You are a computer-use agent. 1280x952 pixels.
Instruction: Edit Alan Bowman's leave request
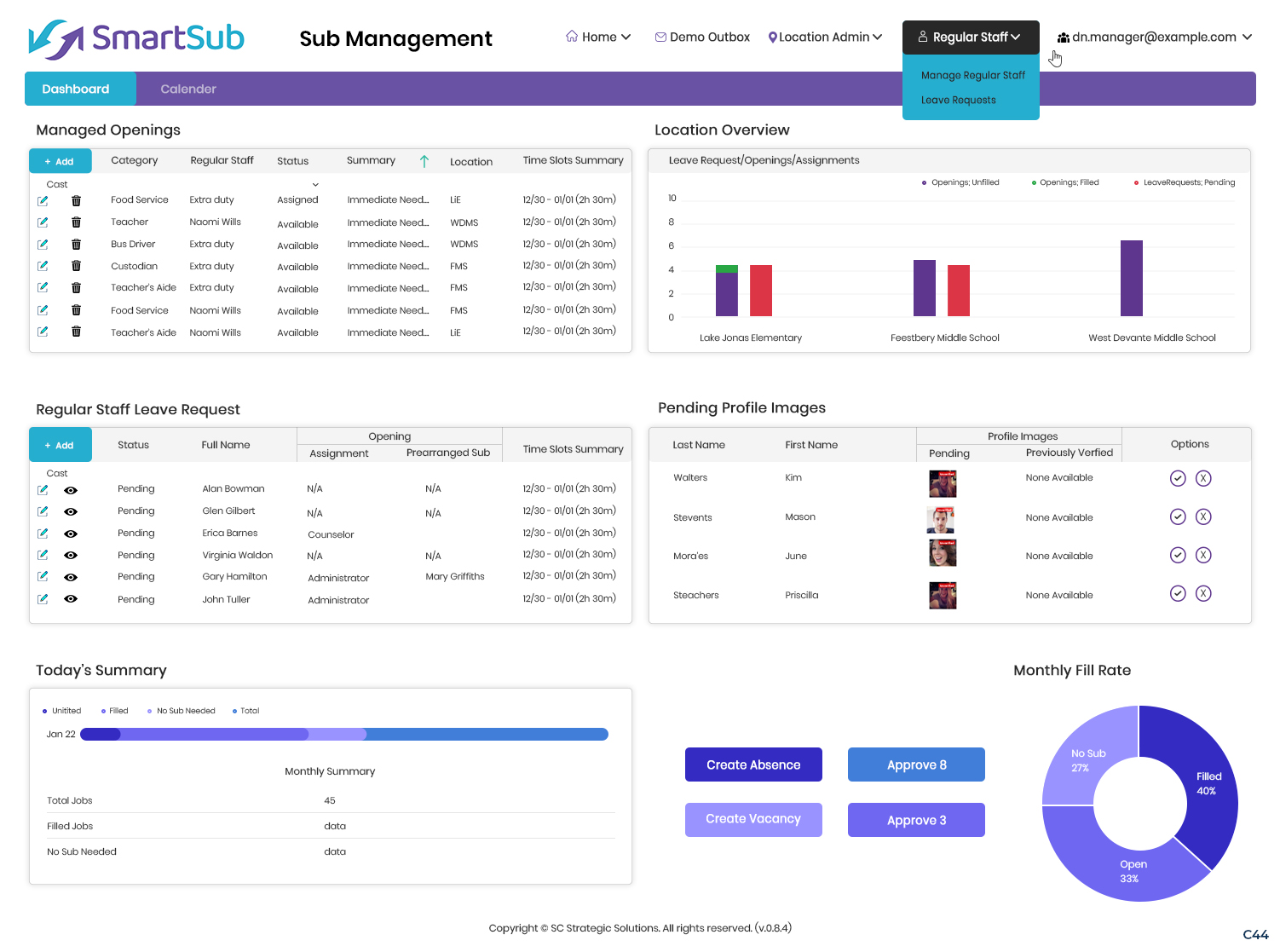click(43, 490)
